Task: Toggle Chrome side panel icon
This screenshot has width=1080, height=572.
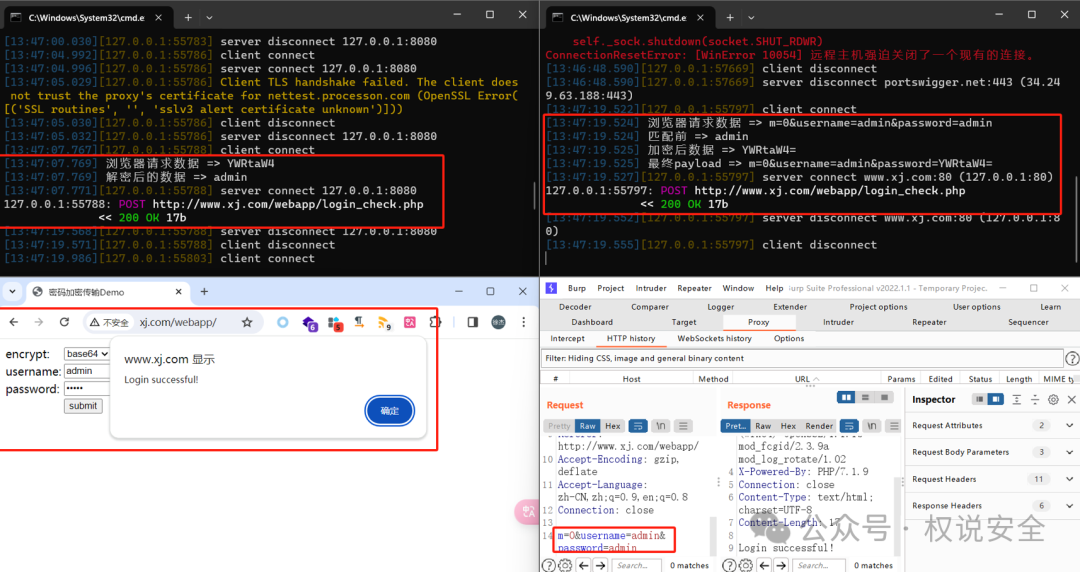Action: (x=472, y=322)
